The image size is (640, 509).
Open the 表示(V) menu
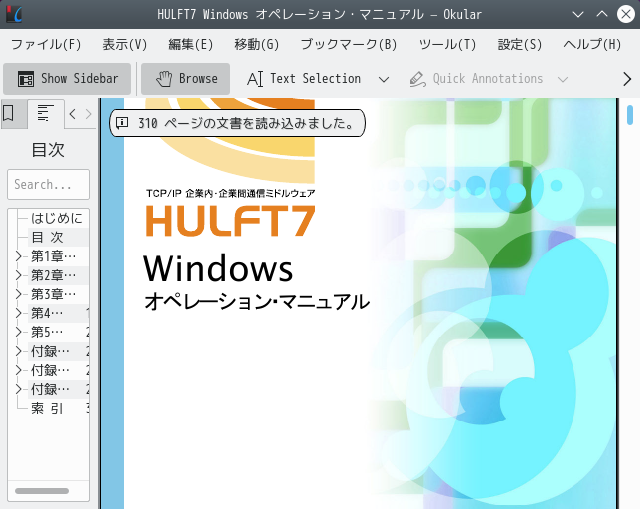pos(124,44)
